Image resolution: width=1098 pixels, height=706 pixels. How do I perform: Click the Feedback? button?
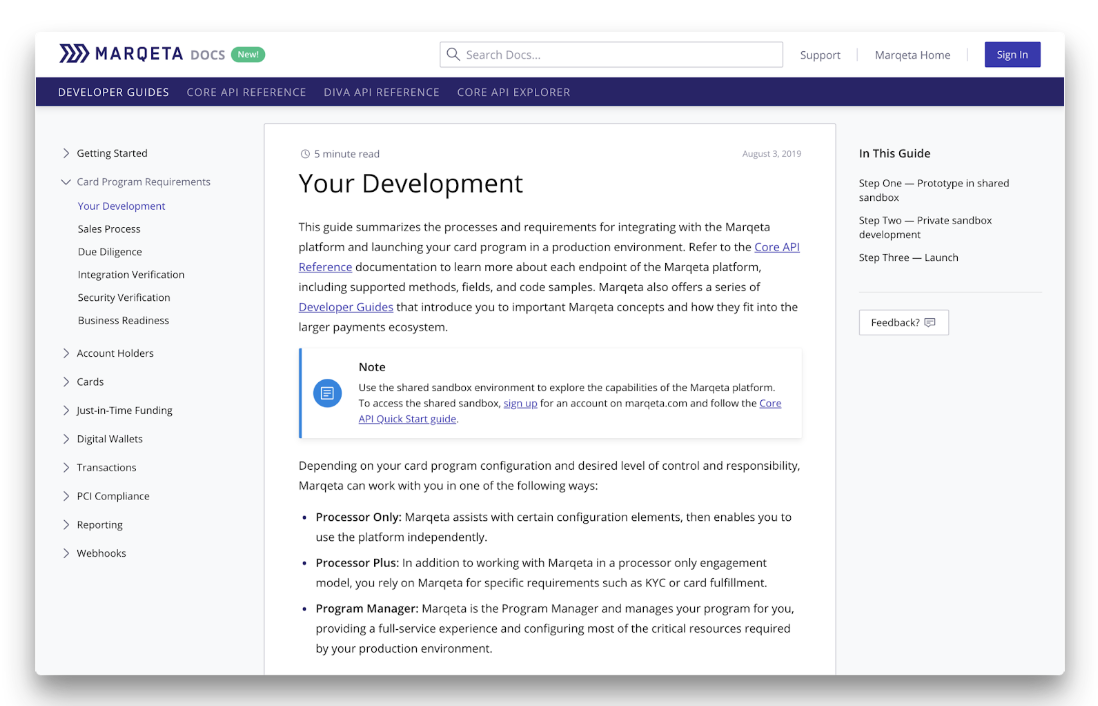point(904,322)
